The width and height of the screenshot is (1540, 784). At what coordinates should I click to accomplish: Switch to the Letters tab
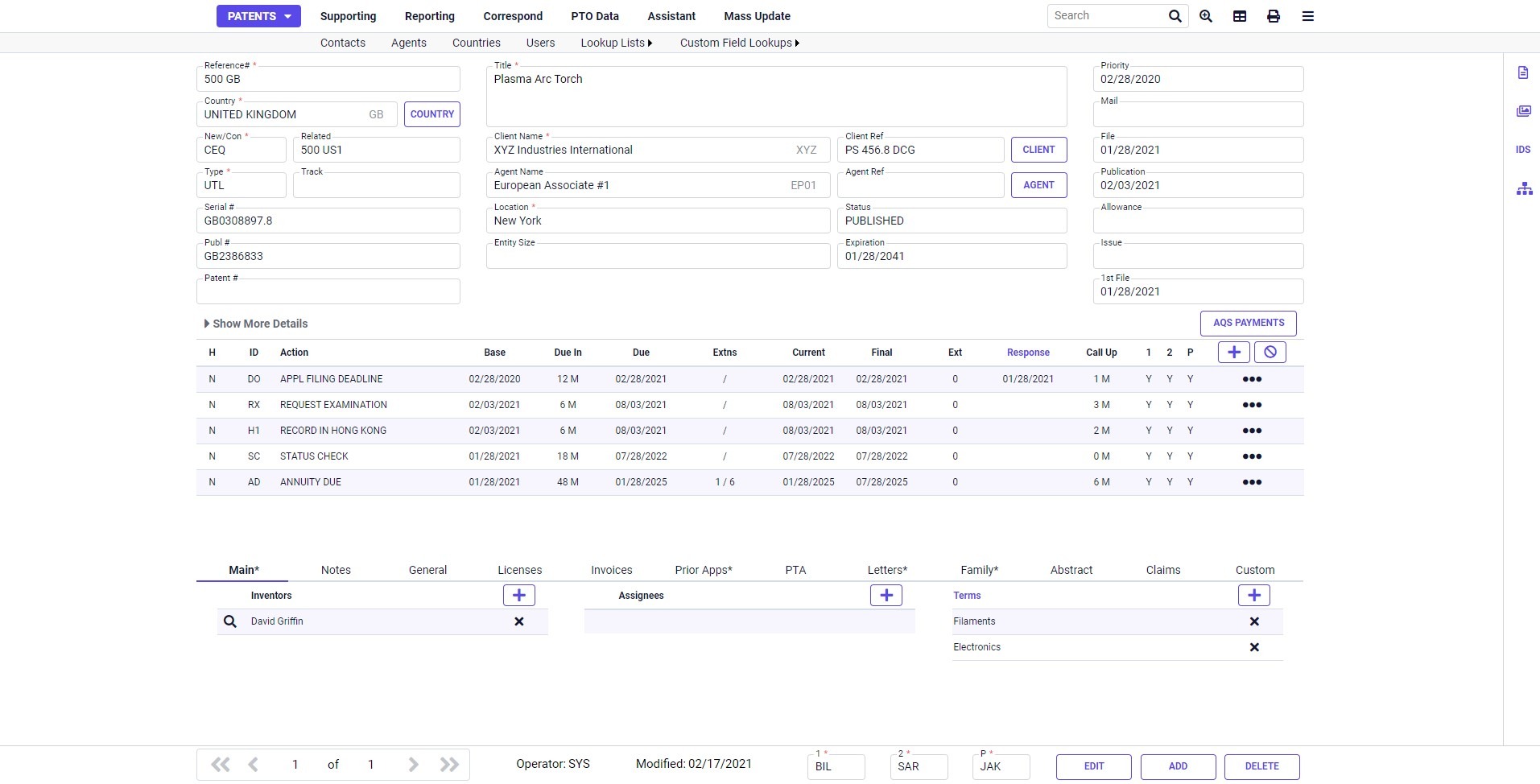point(887,570)
